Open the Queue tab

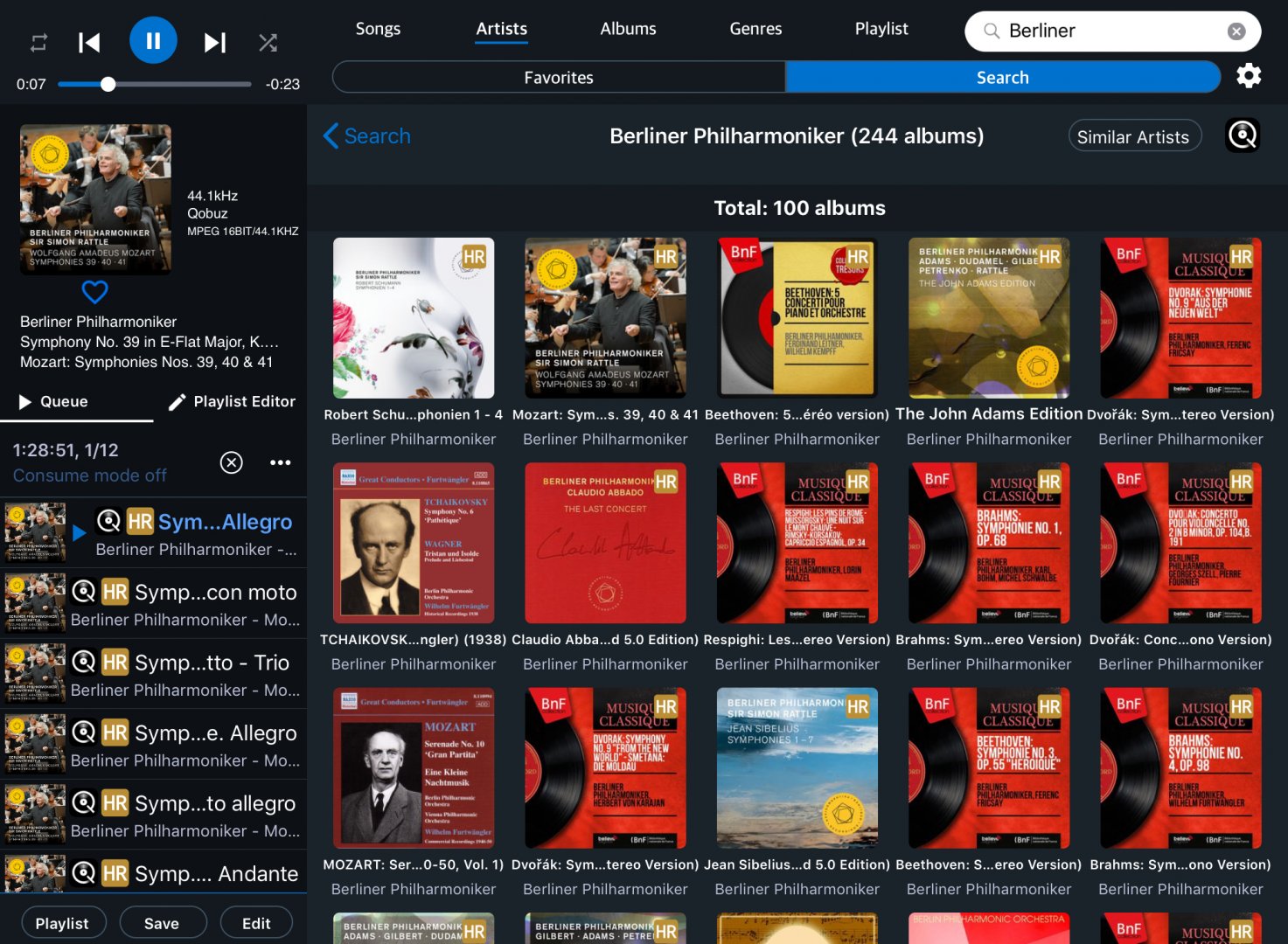click(x=54, y=401)
